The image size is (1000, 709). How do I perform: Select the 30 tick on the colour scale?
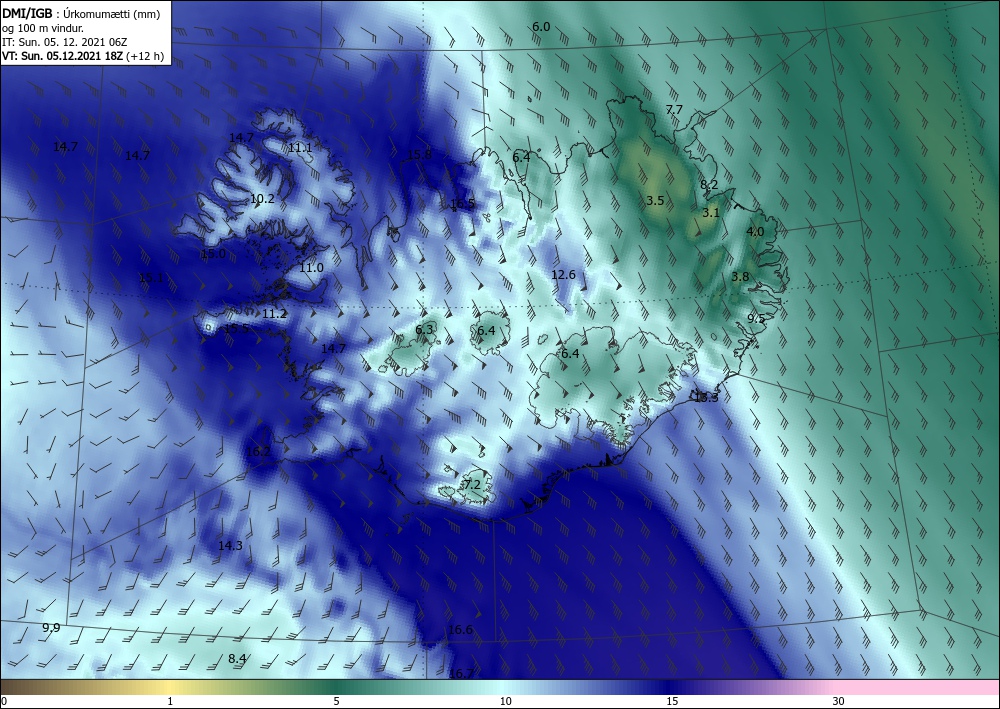[x=839, y=702]
